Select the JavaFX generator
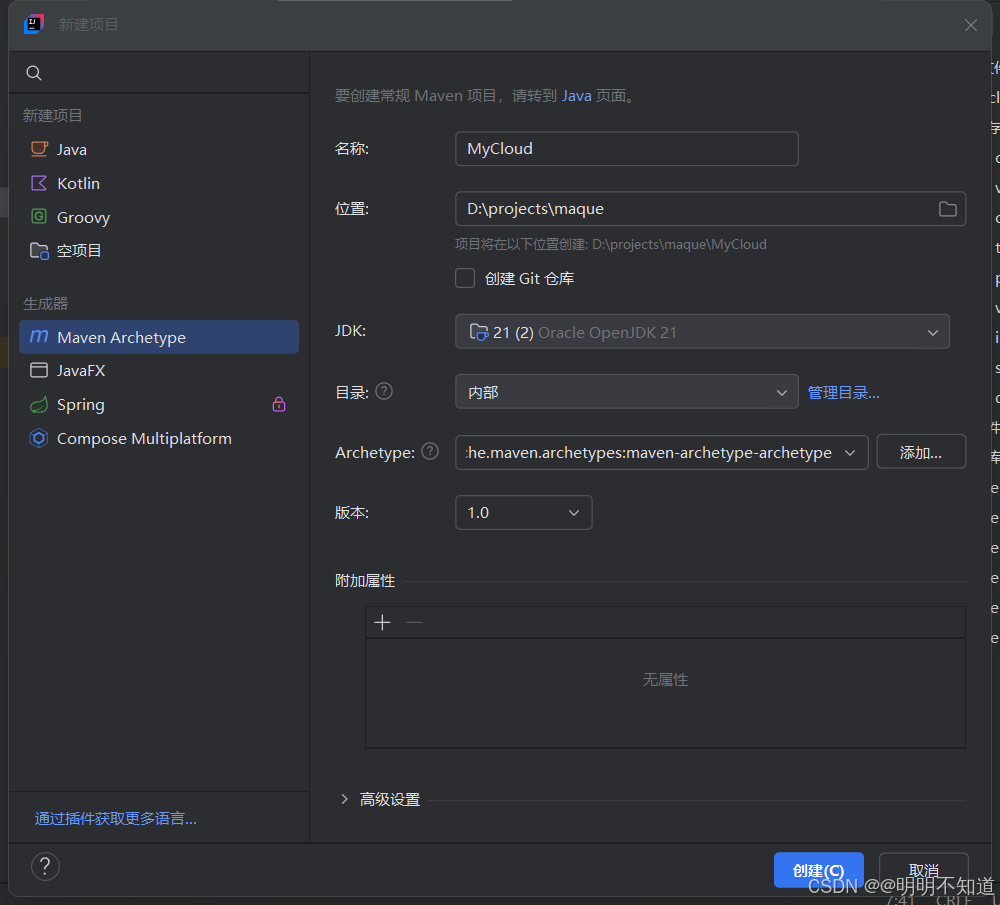This screenshot has width=1000, height=905. [159, 371]
